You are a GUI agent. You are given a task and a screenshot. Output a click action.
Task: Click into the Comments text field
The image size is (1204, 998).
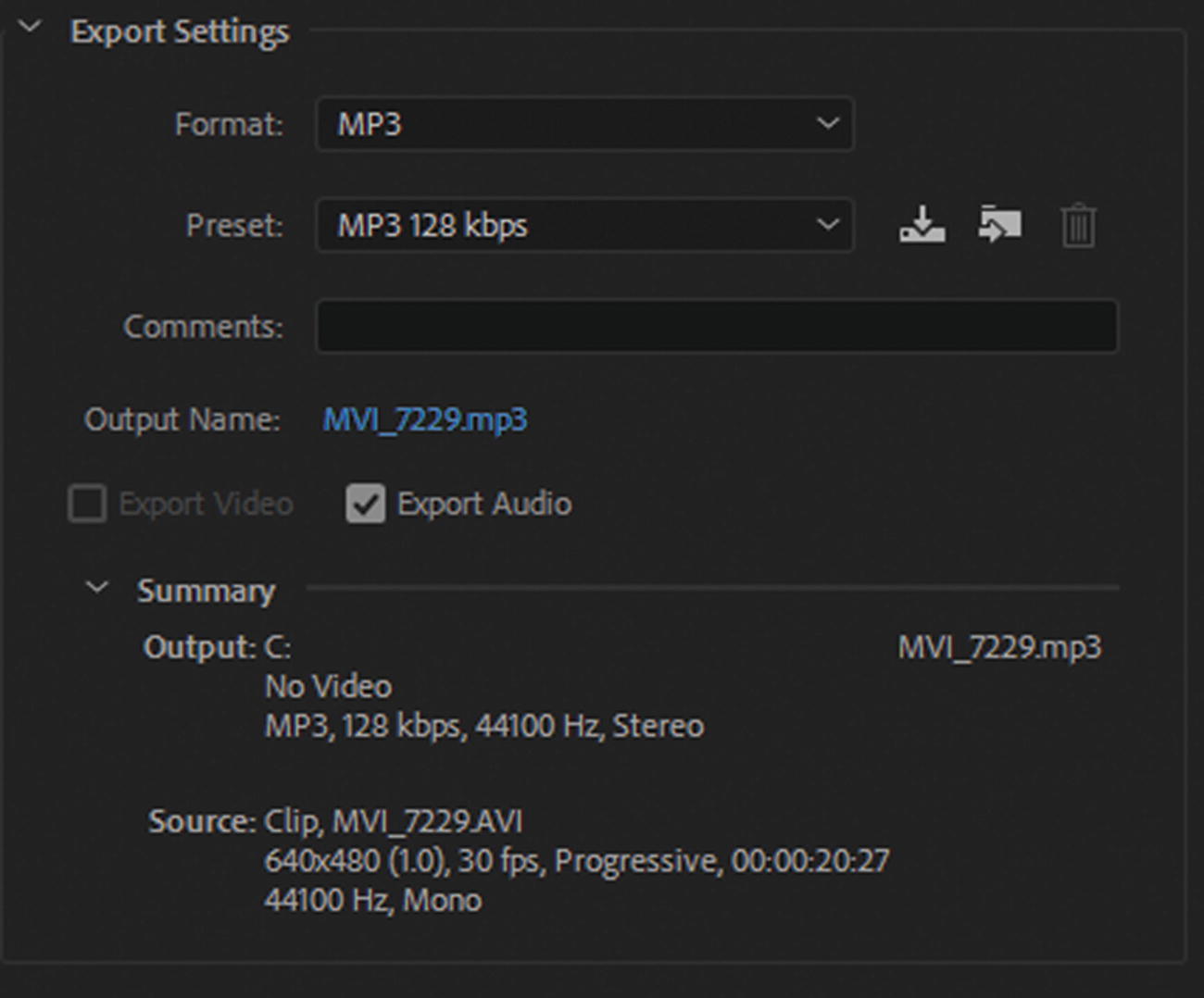[x=717, y=326]
